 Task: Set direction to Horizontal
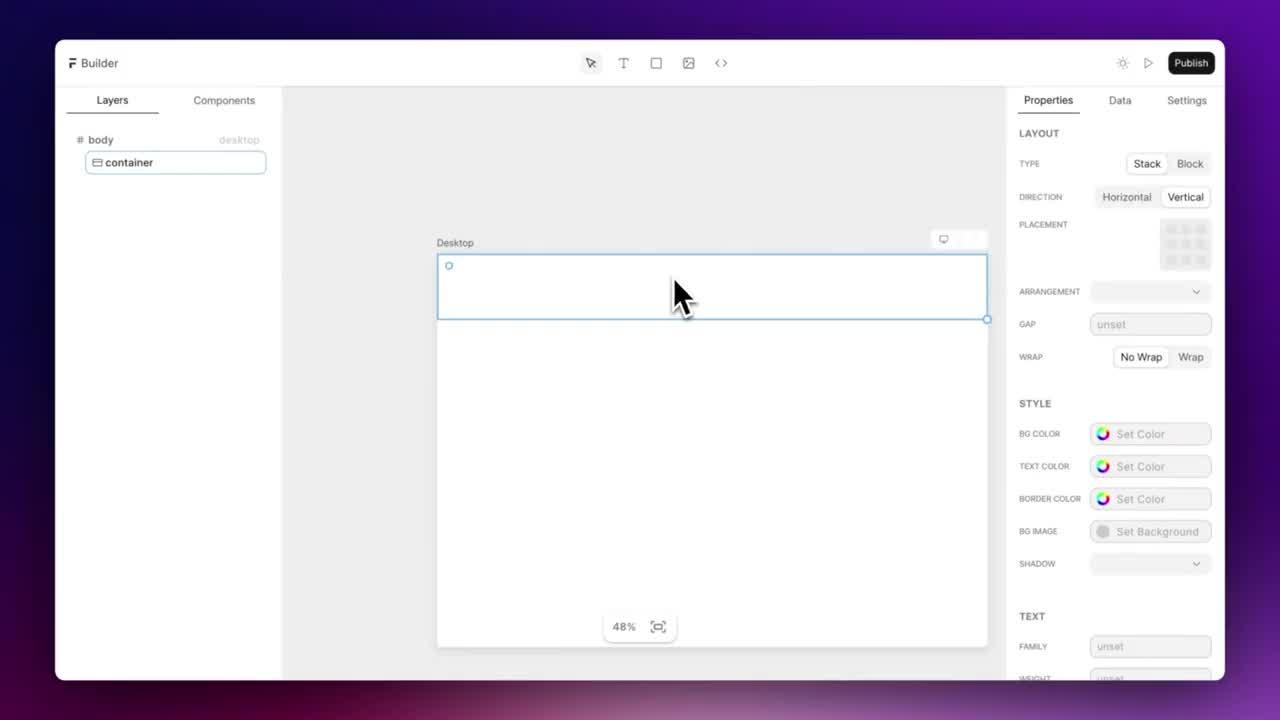pos(1126,197)
